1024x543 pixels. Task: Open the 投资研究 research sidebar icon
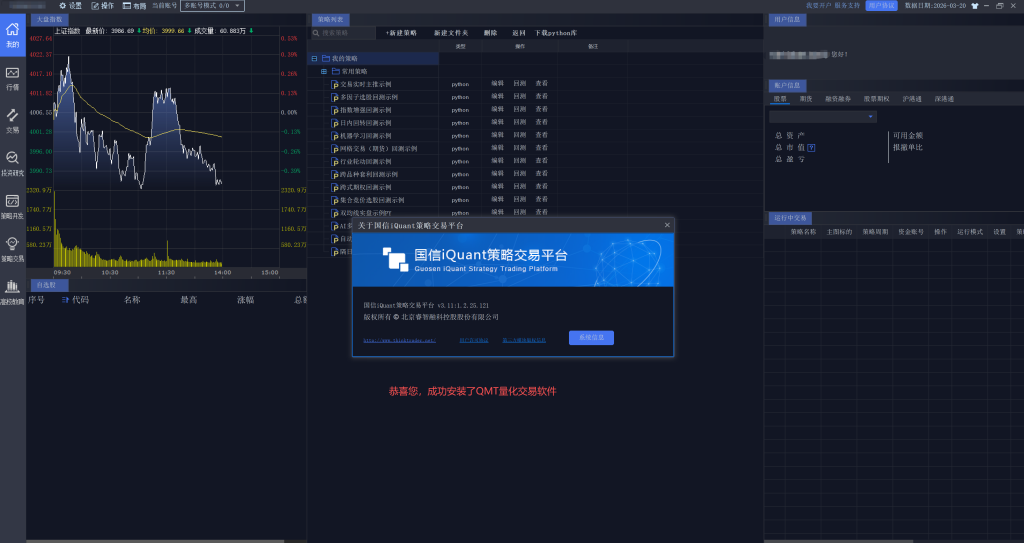pos(12,158)
